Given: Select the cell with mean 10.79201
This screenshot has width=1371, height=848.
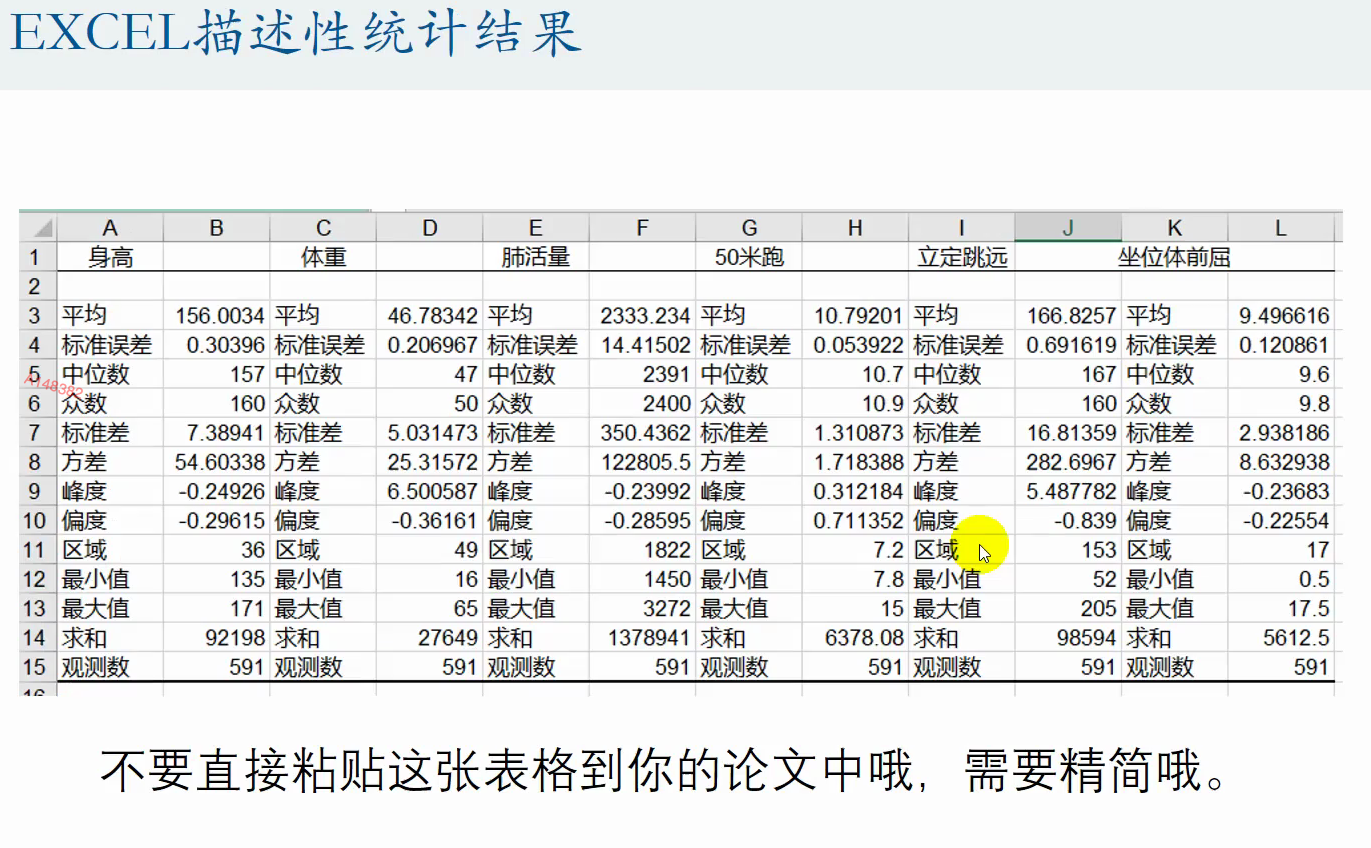Looking at the screenshot, I should tap(855, 316).
